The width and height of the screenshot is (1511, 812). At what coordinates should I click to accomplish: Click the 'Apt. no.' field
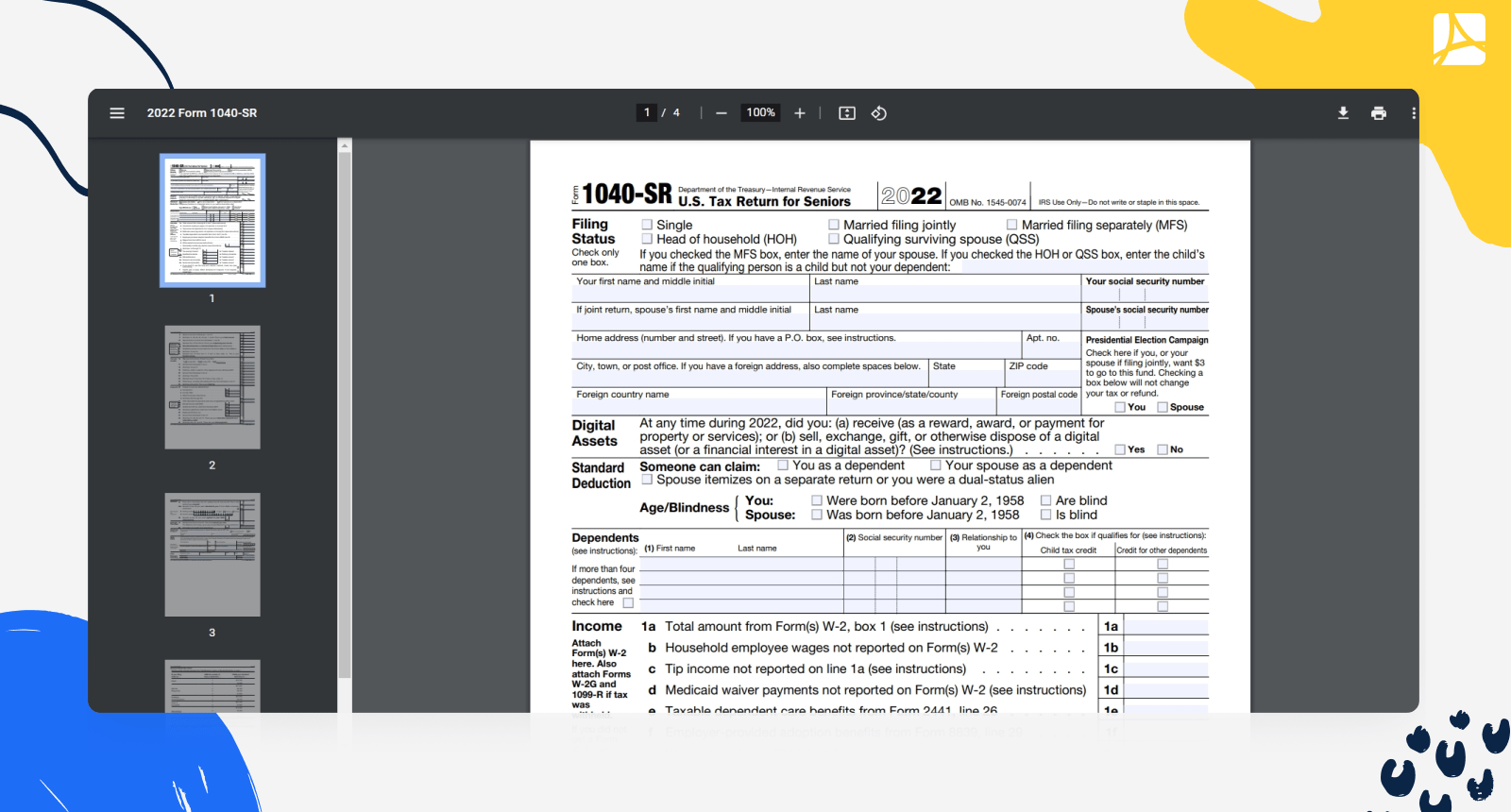(1051, 350)
